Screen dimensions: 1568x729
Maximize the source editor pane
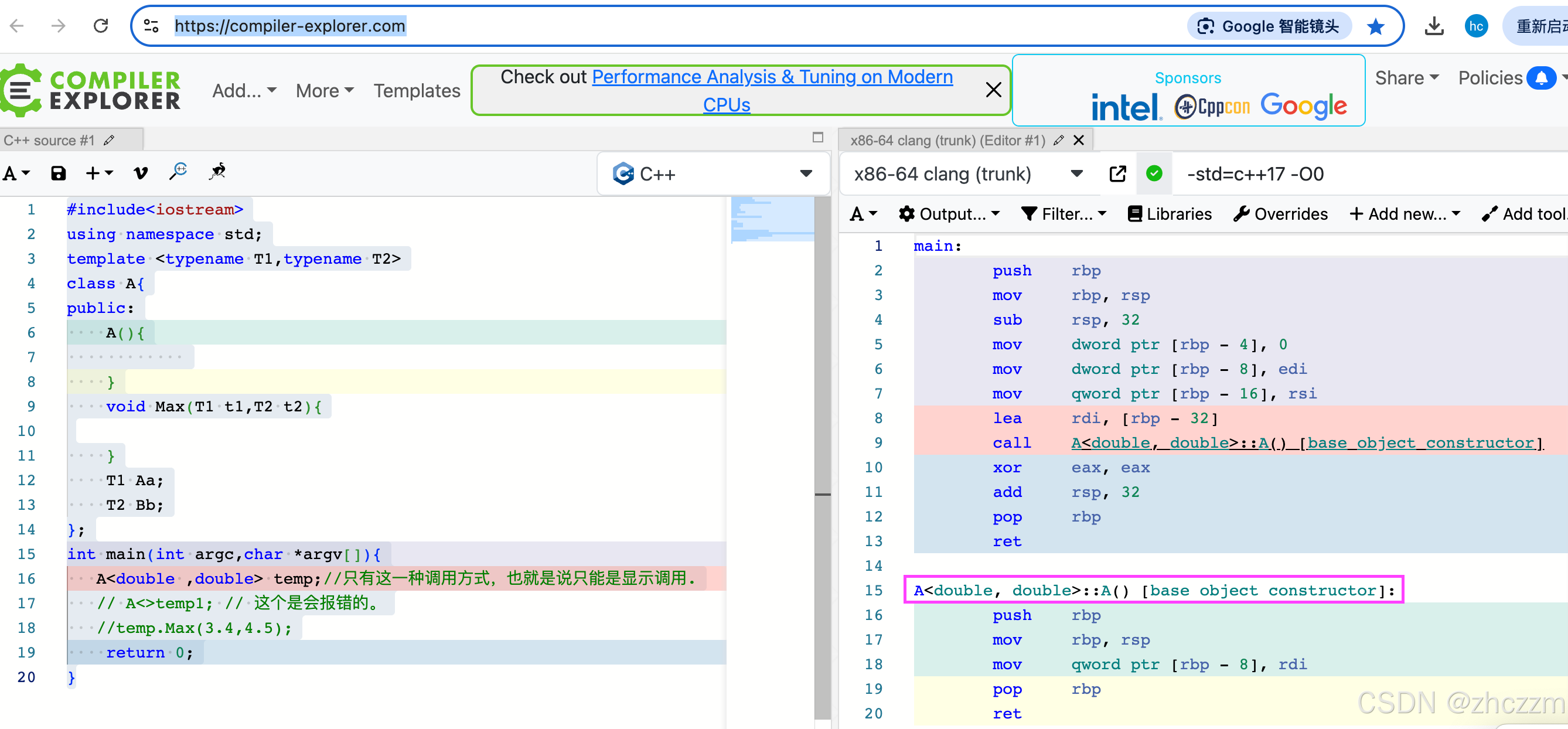point(817,138)
